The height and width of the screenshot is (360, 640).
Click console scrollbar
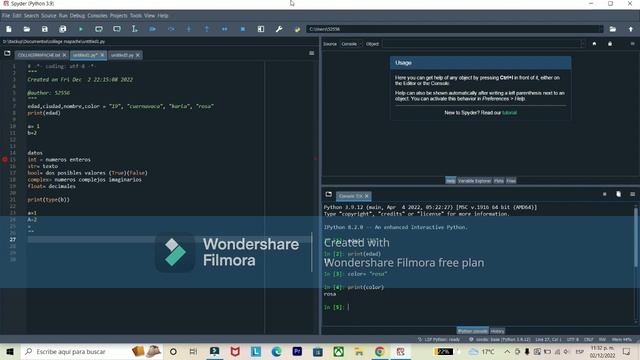pyautogui.click(x=636, y=238)
